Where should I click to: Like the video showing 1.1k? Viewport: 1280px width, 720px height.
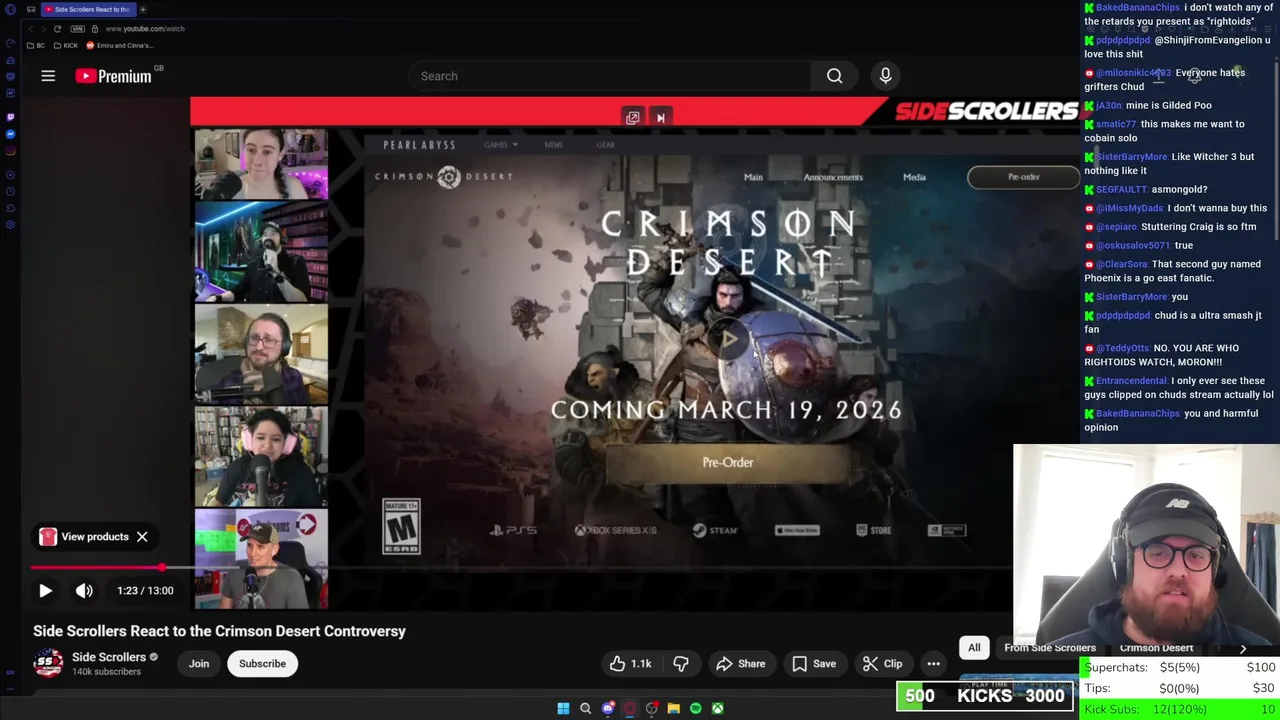630,664
